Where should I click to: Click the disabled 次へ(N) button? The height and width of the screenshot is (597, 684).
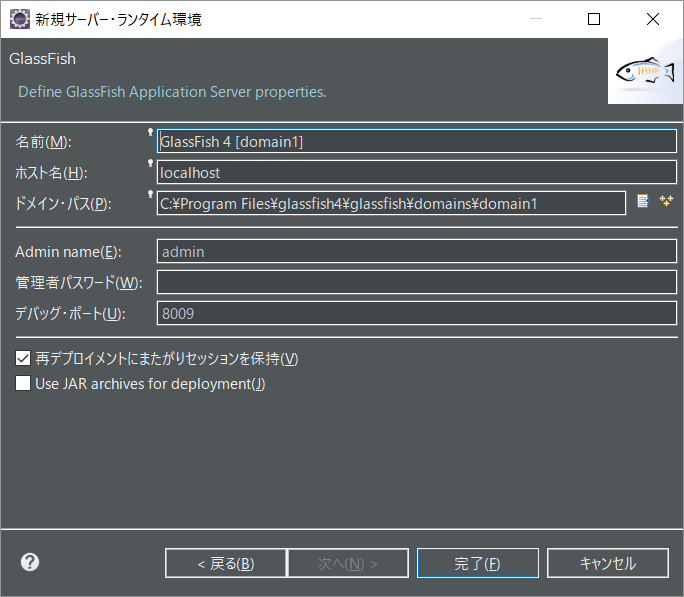tap(348, 563)
